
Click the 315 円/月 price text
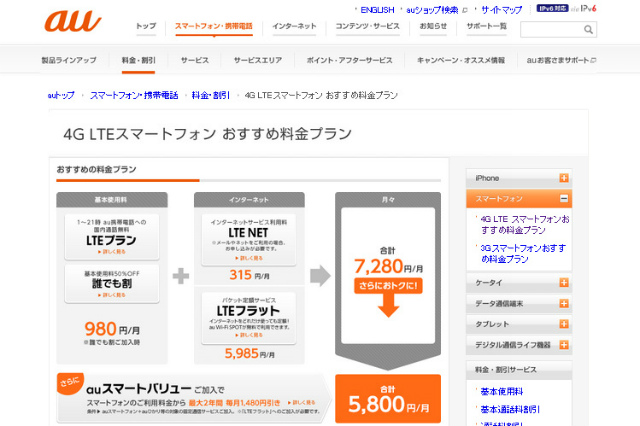click(249, 275)
